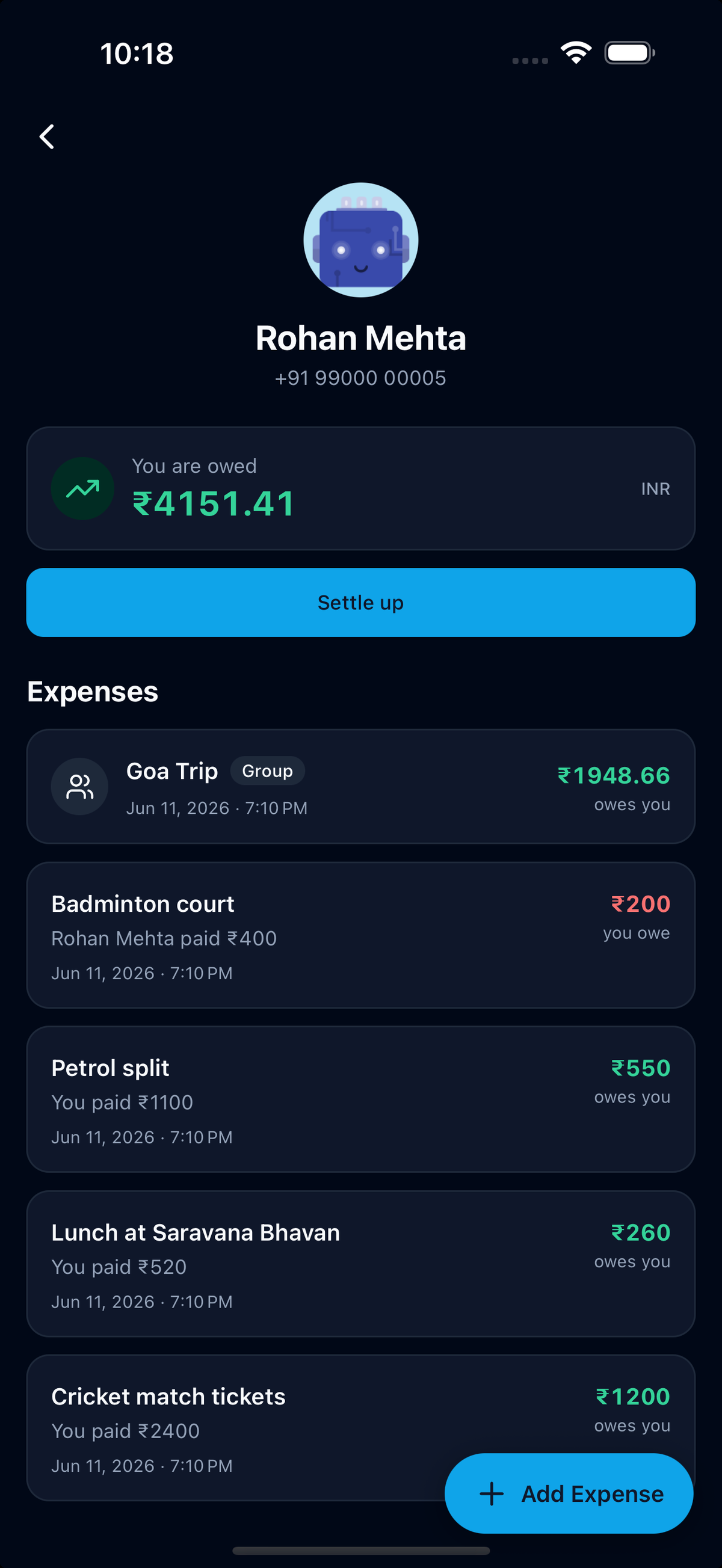Open the Badminton court expense

[x=361, y=935]
